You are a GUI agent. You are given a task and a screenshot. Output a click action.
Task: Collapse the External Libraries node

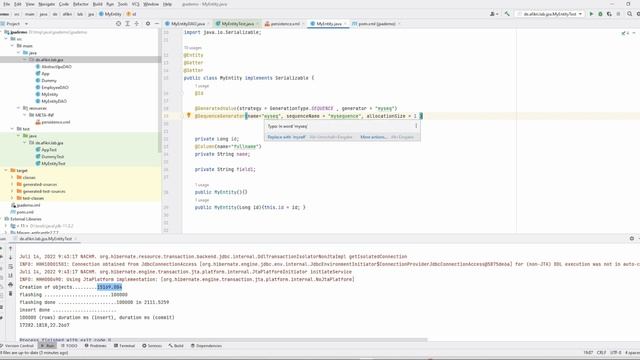click(x=1, y=219)
